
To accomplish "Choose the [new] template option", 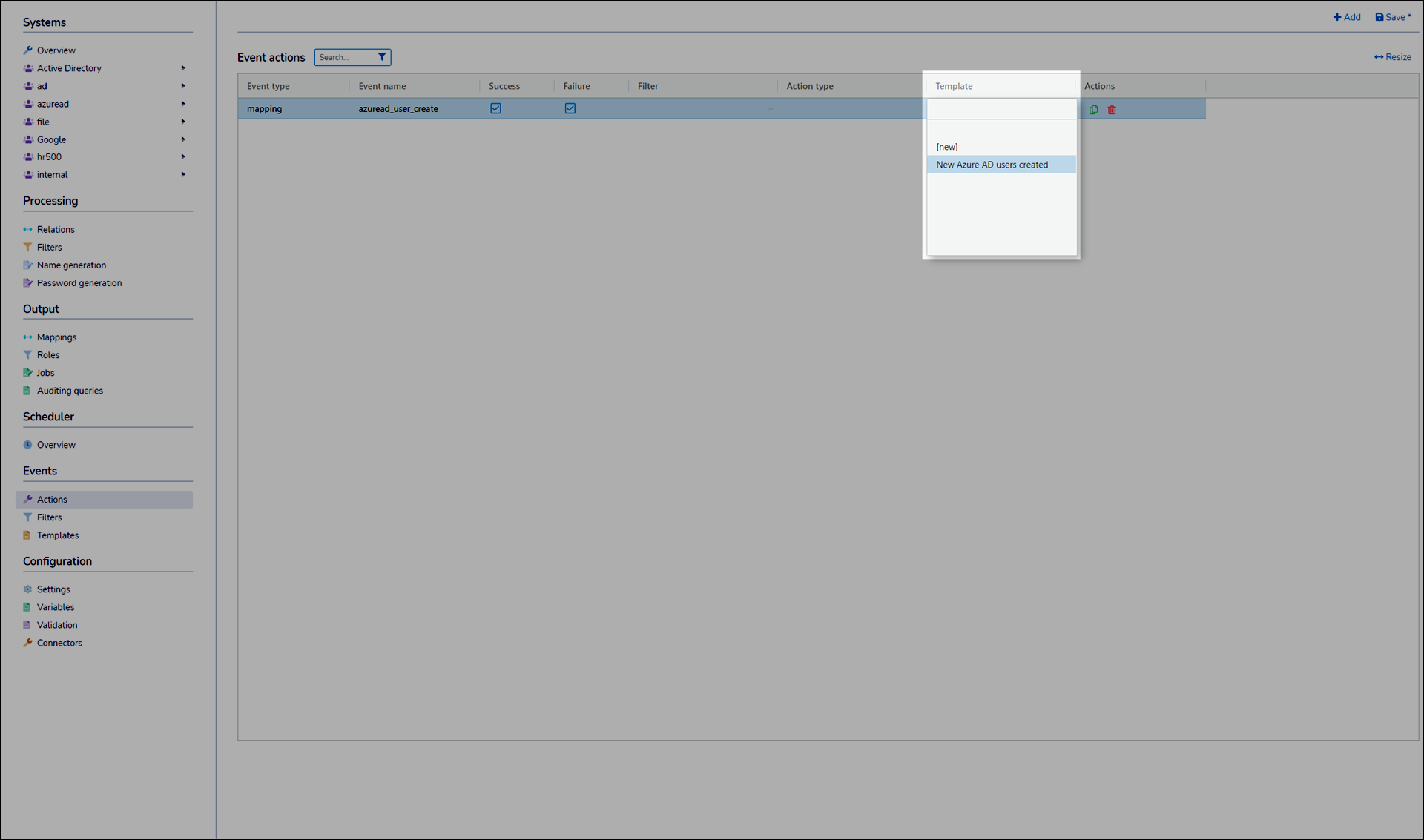I will [947, 147].
